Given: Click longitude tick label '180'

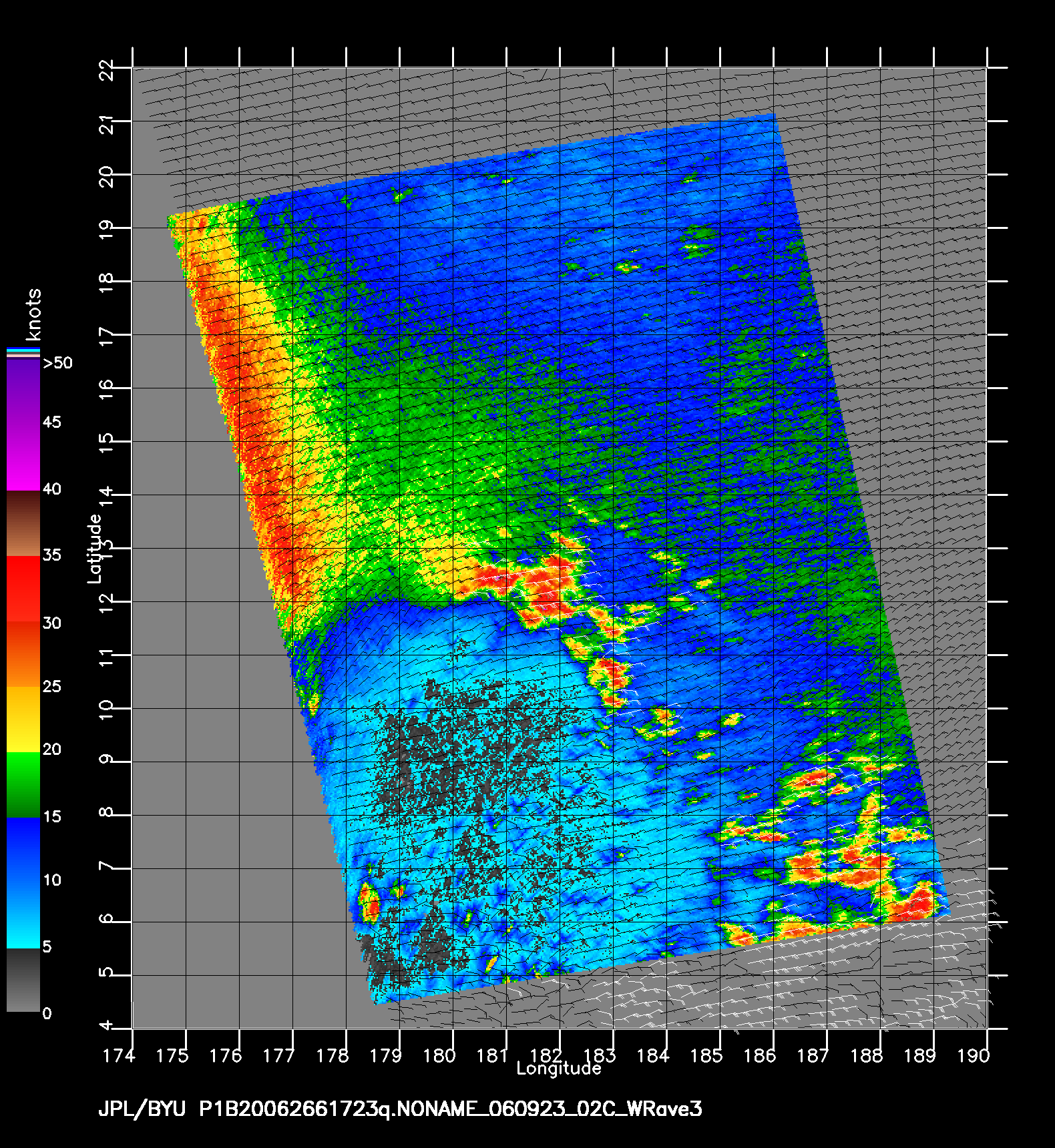Looking at the screenshot, I should pos(439,1055).
